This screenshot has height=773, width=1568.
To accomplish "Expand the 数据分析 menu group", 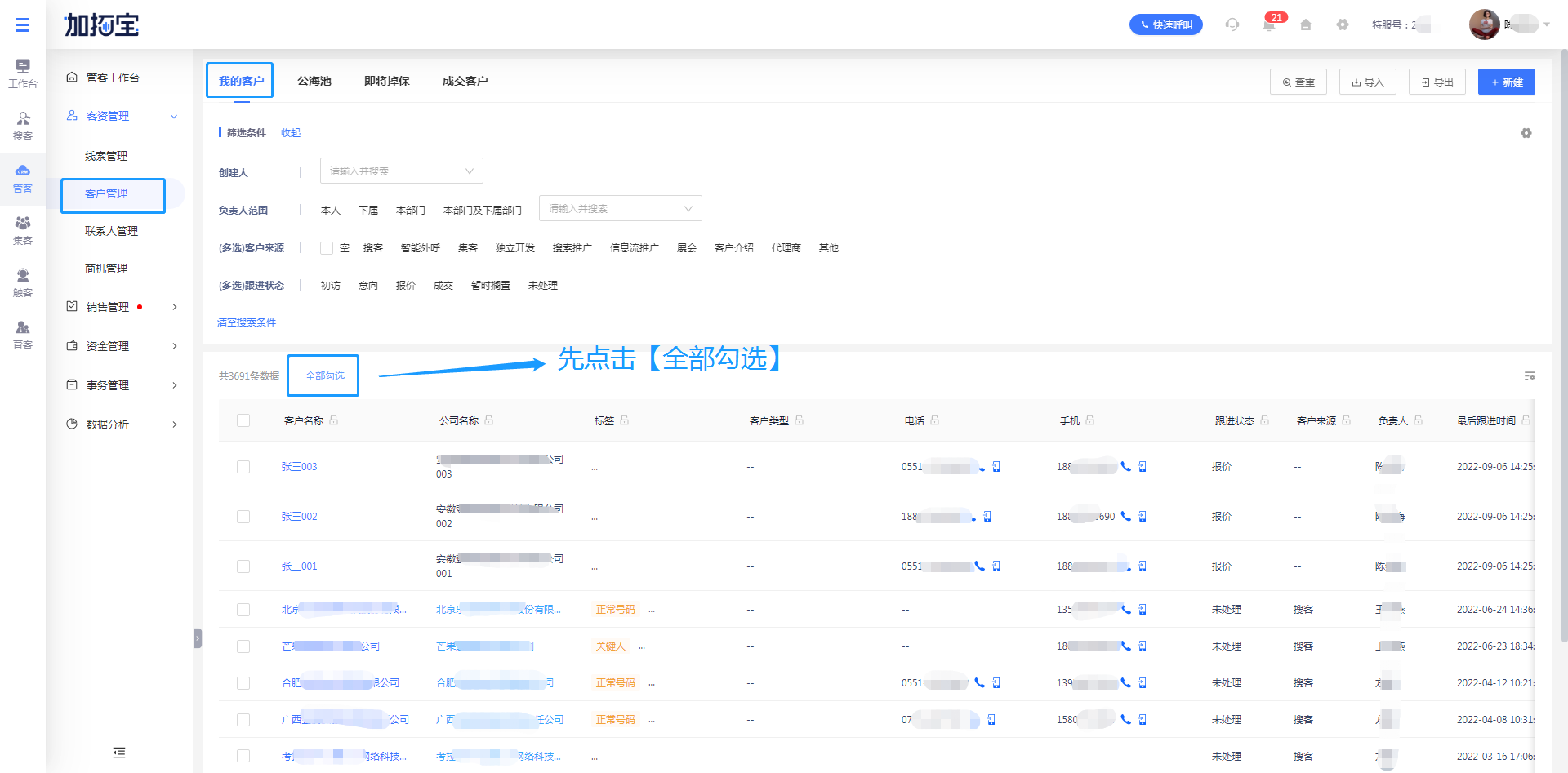I will pos(175,424).
